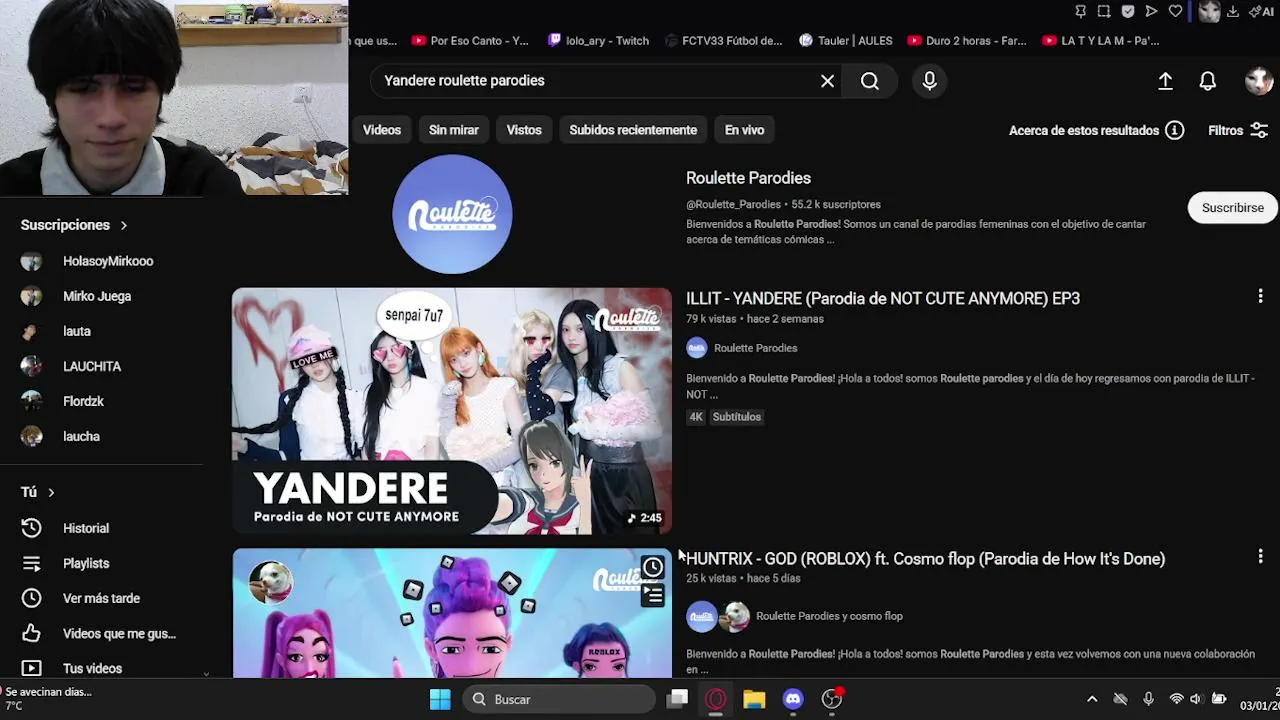Select the Videos filter chip
The height and width of the screenshot is (720, 1280).
[x=382, y=130]
